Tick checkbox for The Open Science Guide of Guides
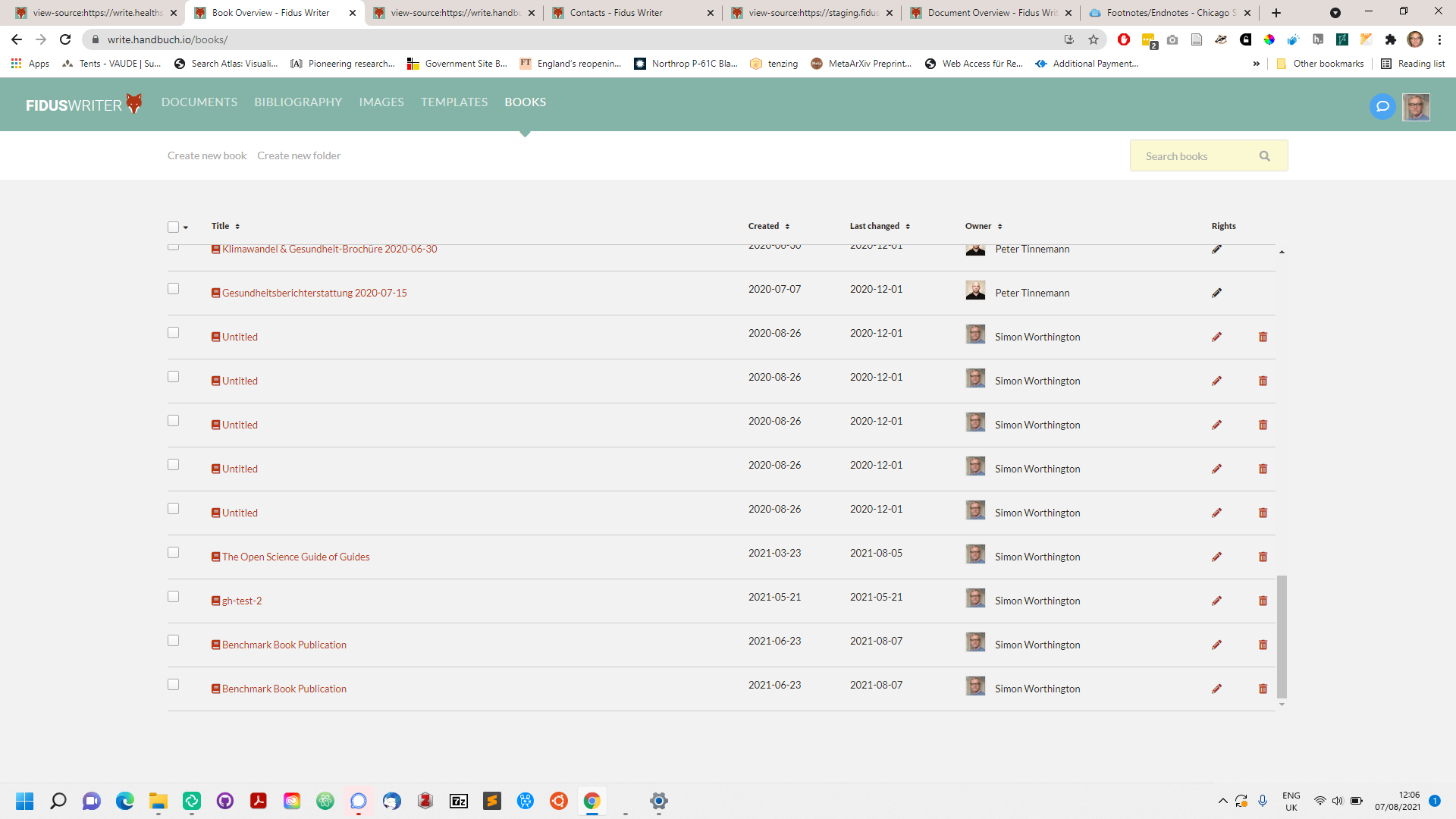 click(x=173, y=553)
